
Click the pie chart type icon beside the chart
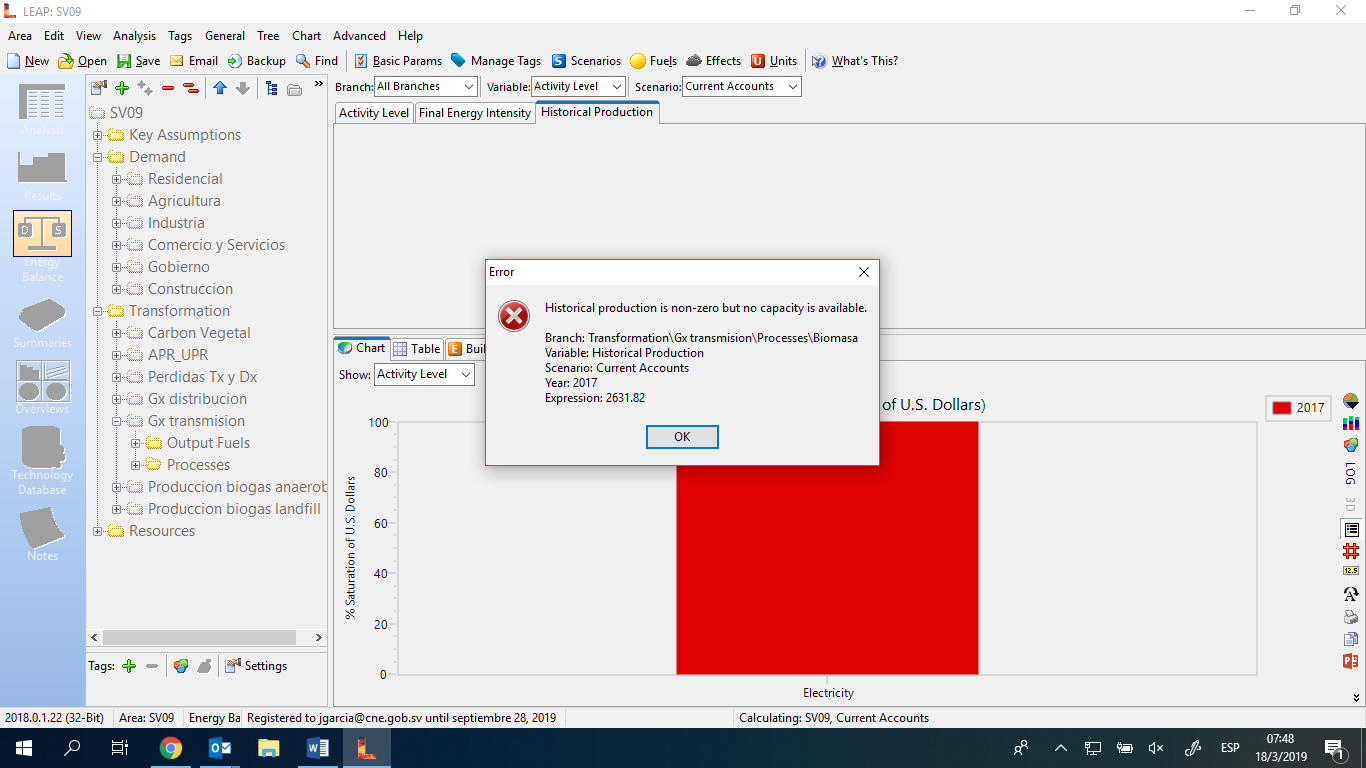(1351, 402)
